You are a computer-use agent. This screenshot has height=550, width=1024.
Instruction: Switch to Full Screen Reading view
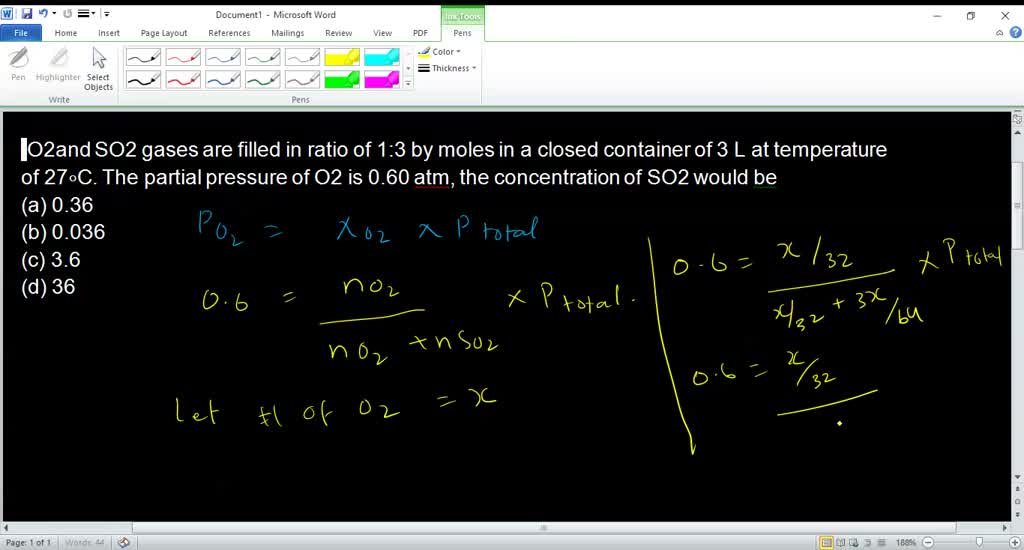(x=840, y=542)
